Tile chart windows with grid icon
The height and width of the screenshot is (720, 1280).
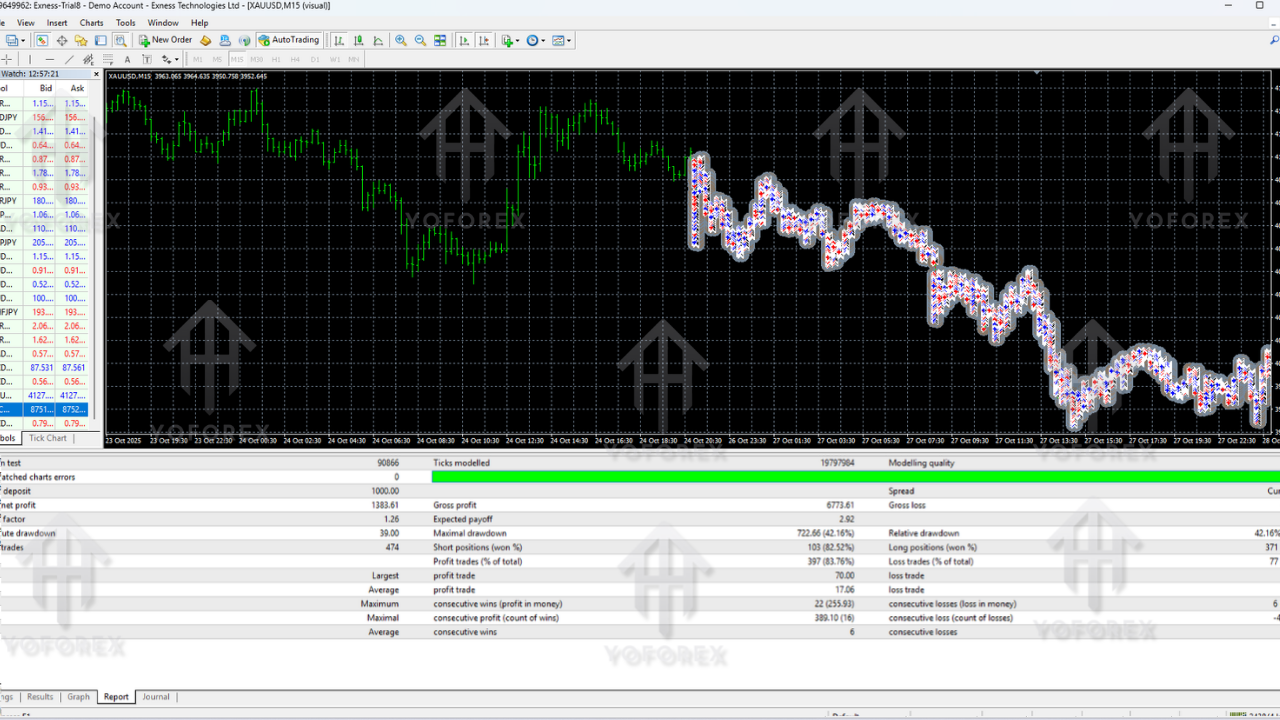440,41
